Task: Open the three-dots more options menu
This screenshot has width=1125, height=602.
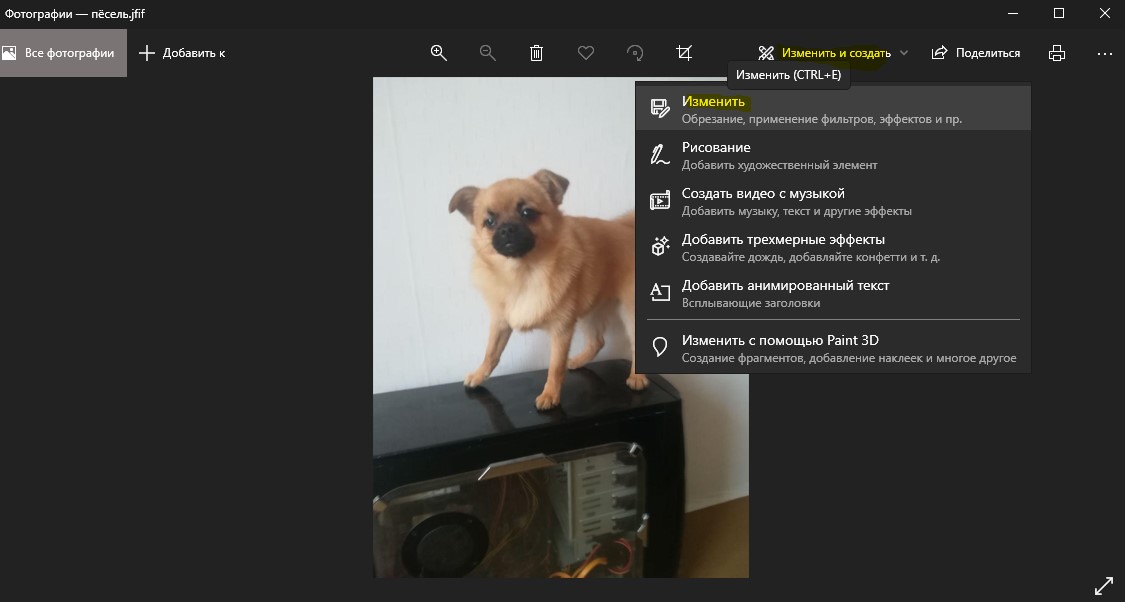Action: pyautogui.click(x=1104, y=53)
